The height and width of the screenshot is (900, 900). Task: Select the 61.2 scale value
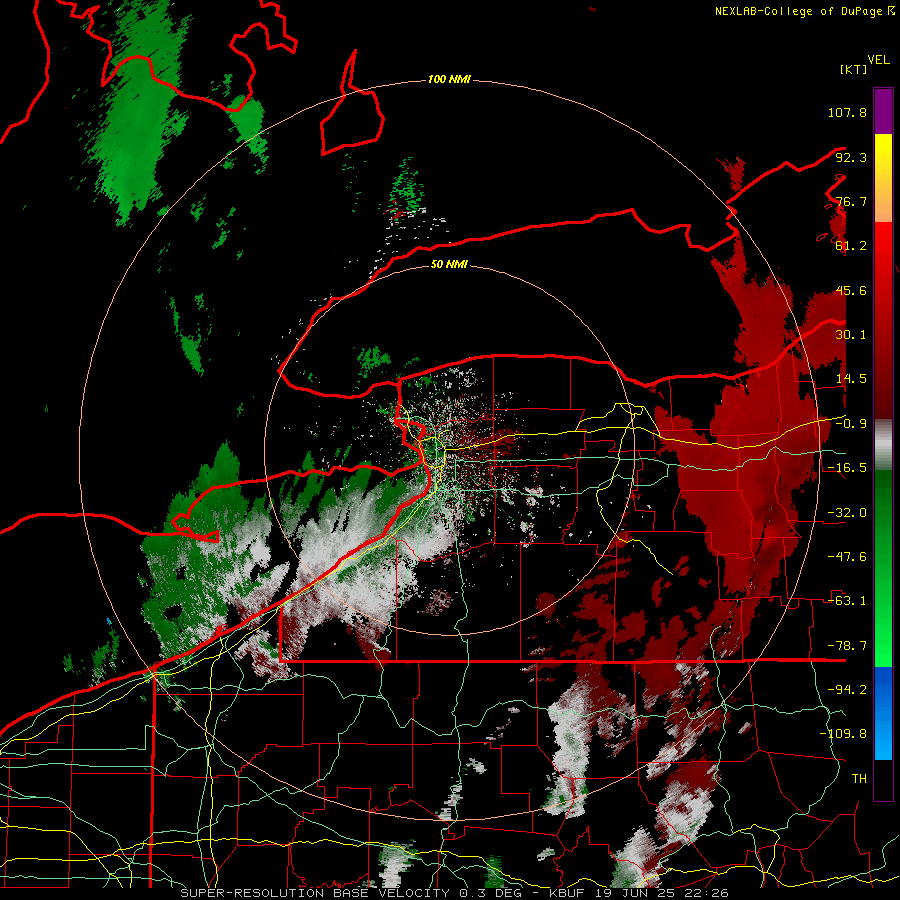point(851,246)
